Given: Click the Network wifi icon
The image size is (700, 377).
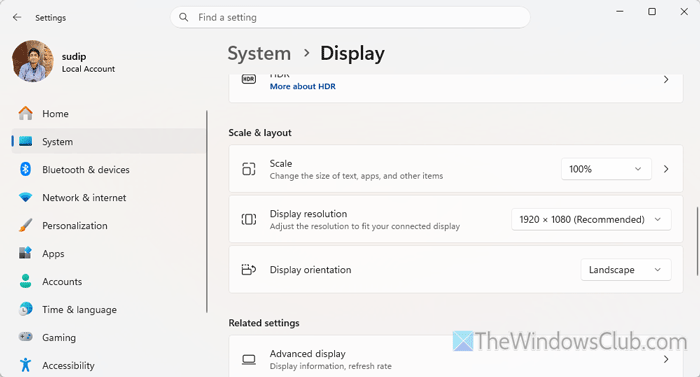Looking at the screenshot, I should tap(25, 197).
